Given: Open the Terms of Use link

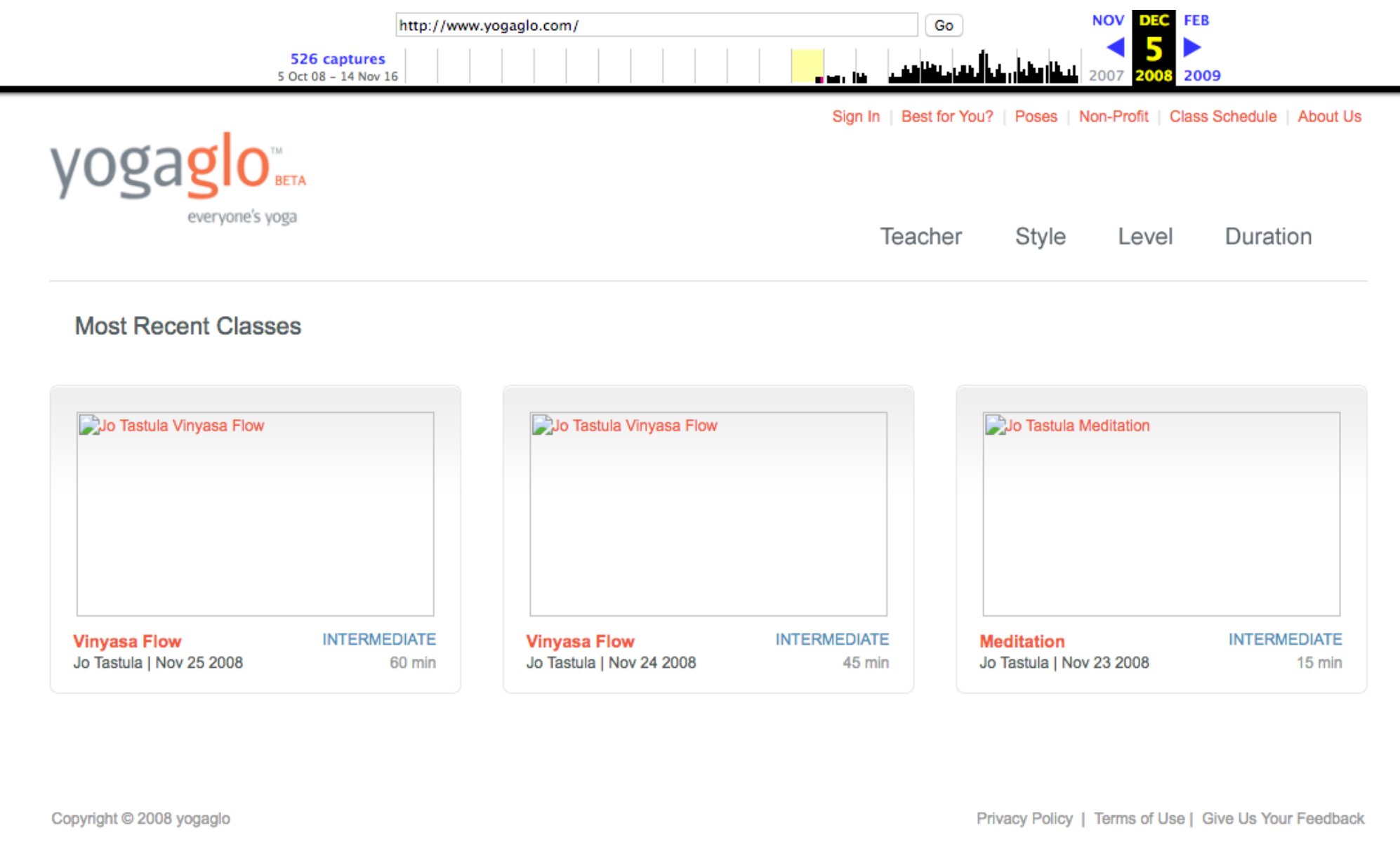Looking at the screenshot, I should [x=1139, y=818].
